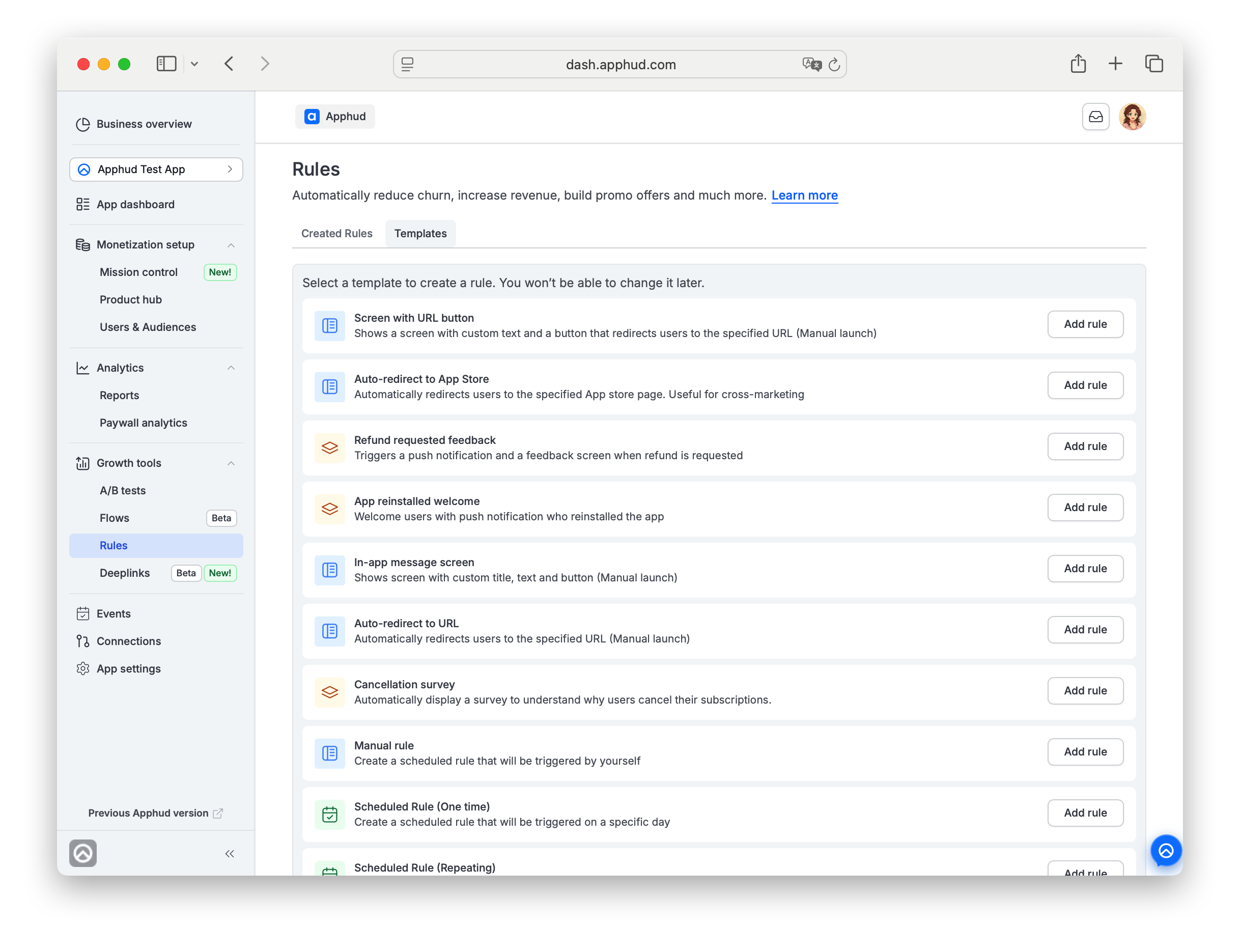Click the Monetization setup coins icon
Viewport: 1240px width, 952px height.
tap(82, 245)
